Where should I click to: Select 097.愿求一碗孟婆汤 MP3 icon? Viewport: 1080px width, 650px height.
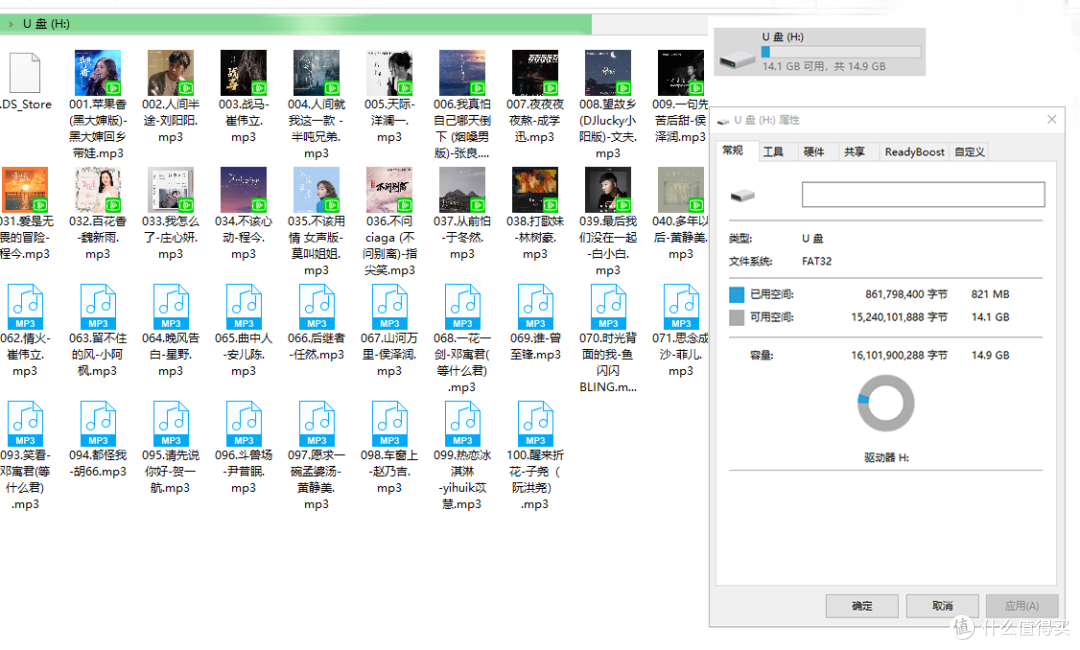tap(317, 423)
